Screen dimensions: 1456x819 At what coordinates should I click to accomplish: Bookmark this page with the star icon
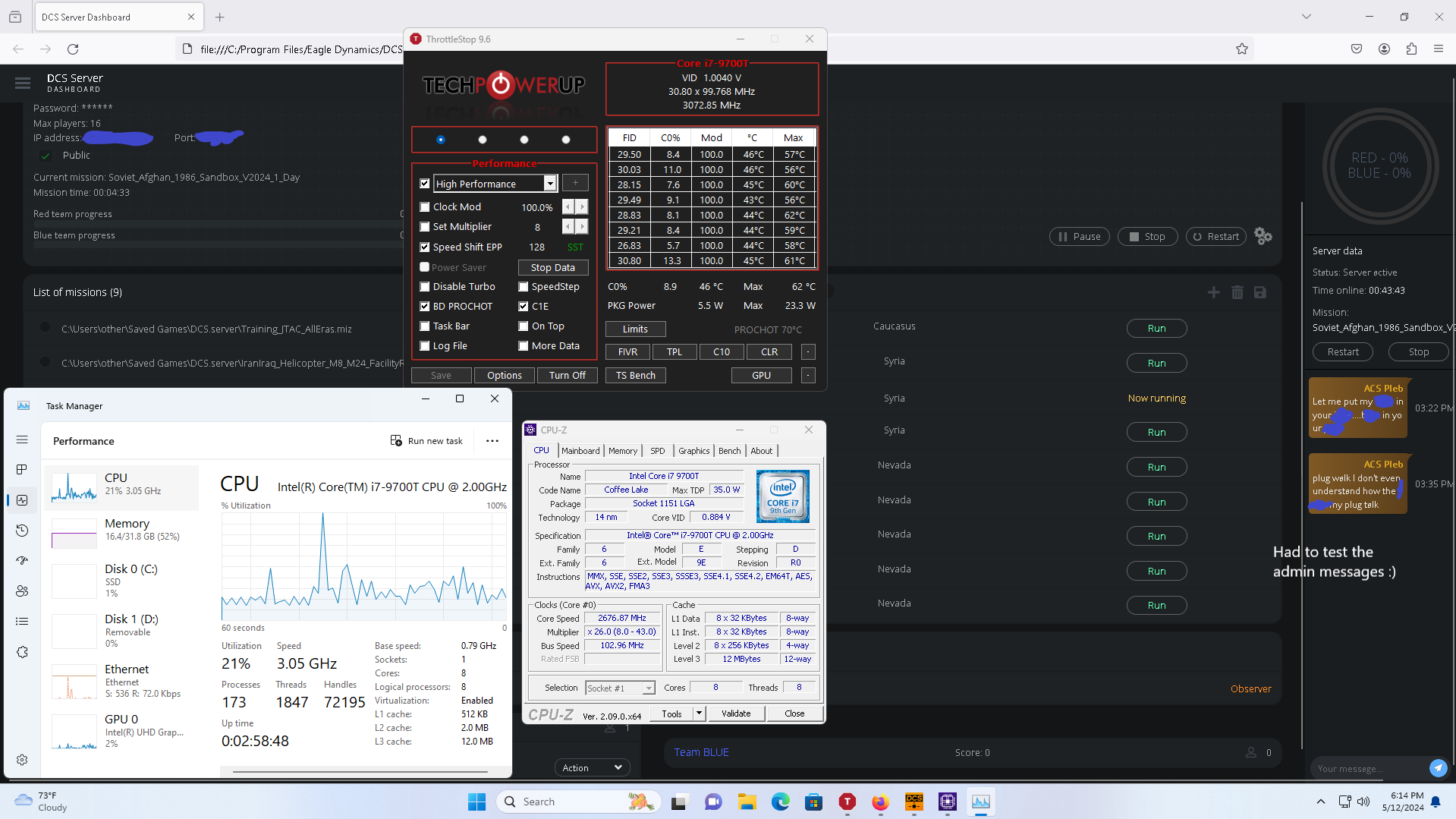[1242, 49]
